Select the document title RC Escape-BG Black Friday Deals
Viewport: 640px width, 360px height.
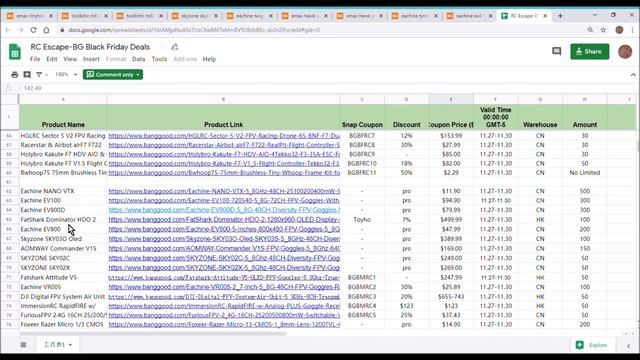(x=90, y=47)
